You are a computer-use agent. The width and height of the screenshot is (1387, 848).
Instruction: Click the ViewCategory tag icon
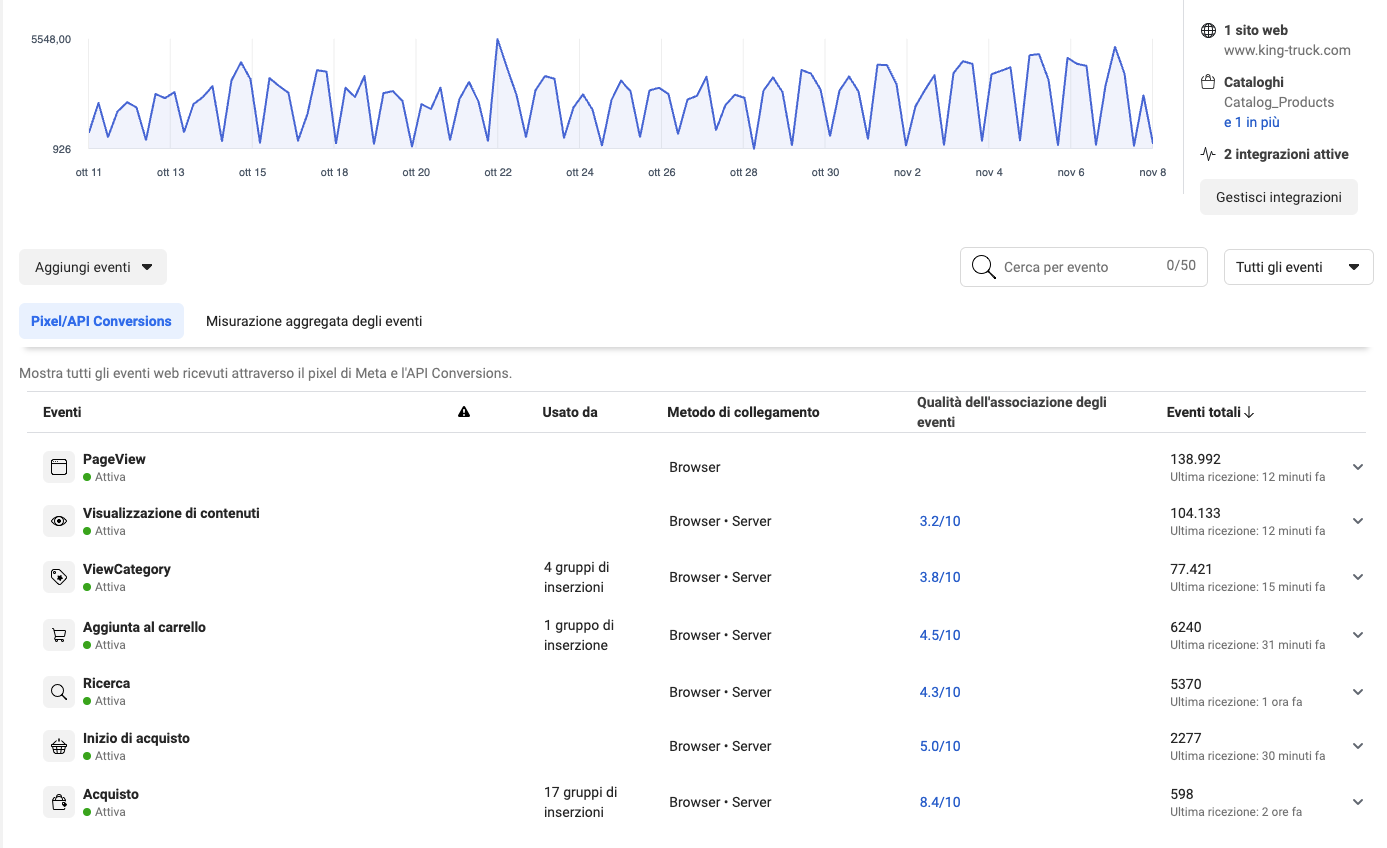pos(59,577)
